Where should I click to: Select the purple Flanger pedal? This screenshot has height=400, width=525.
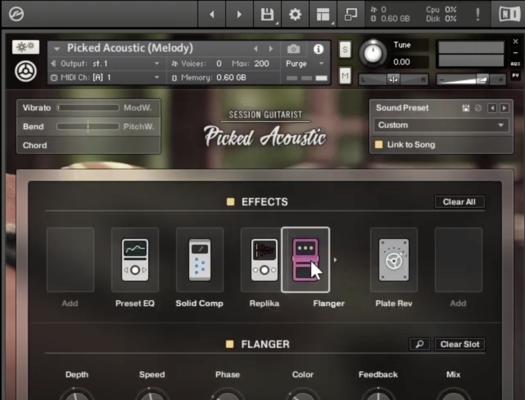click(x=305, y=260)
